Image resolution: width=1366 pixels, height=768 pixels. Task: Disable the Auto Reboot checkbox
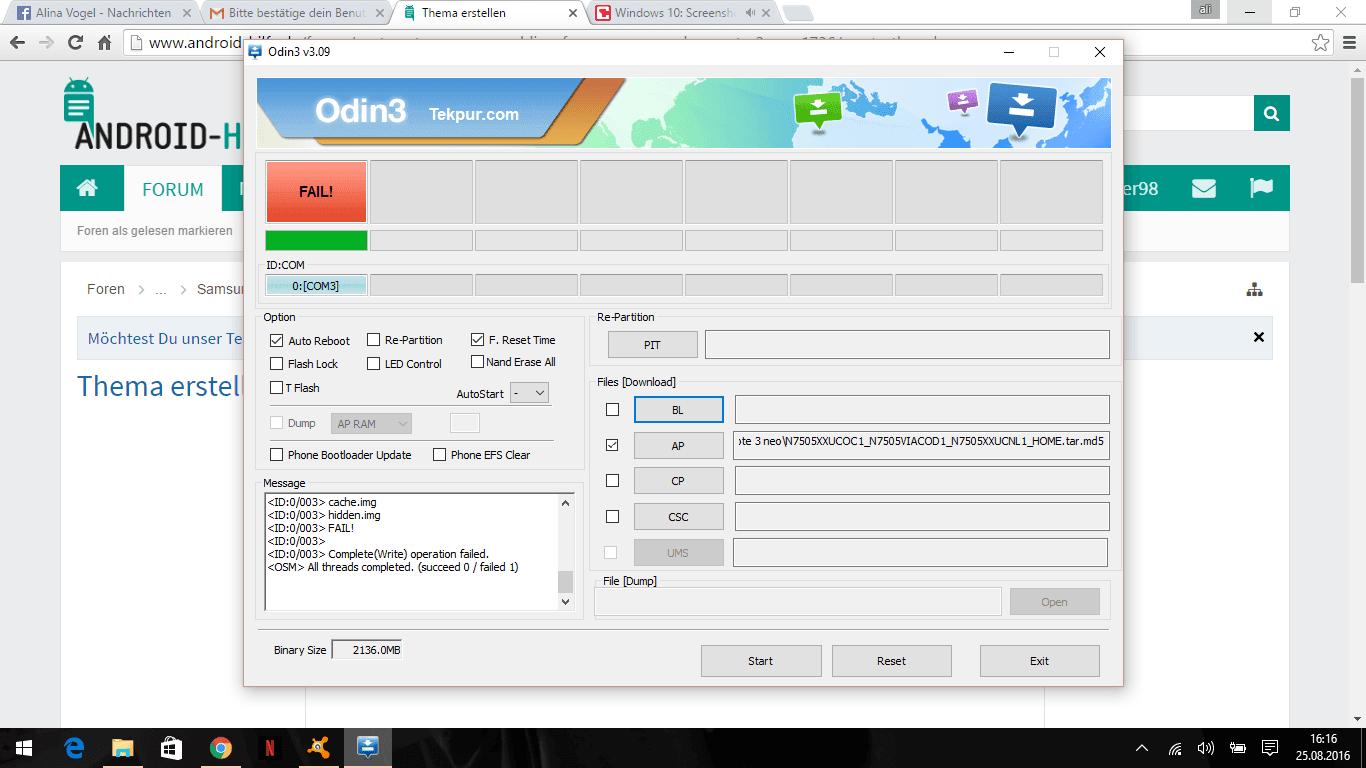point(277,340)
